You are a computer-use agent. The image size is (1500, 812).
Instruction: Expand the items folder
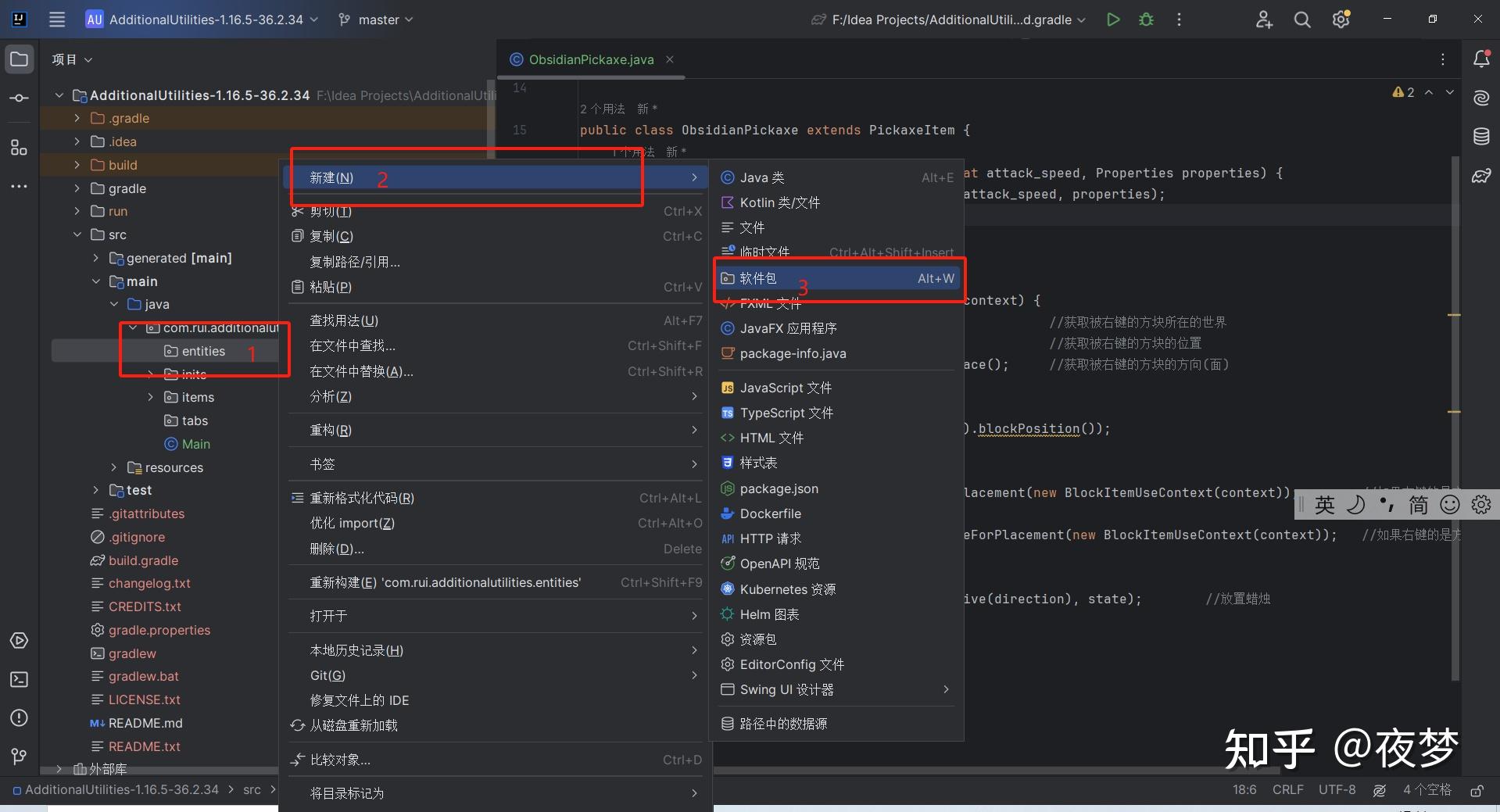click(x=151, y=397)
